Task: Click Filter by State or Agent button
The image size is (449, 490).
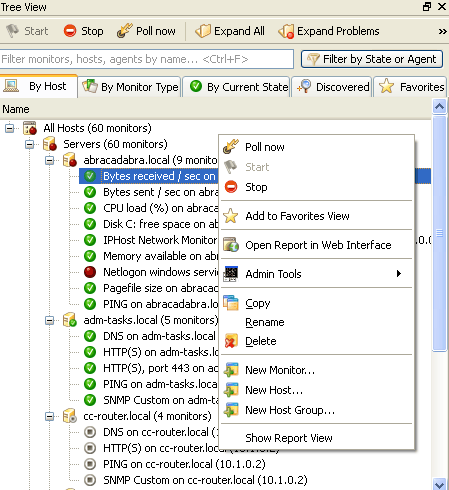Action: click(x=372, y=59)
